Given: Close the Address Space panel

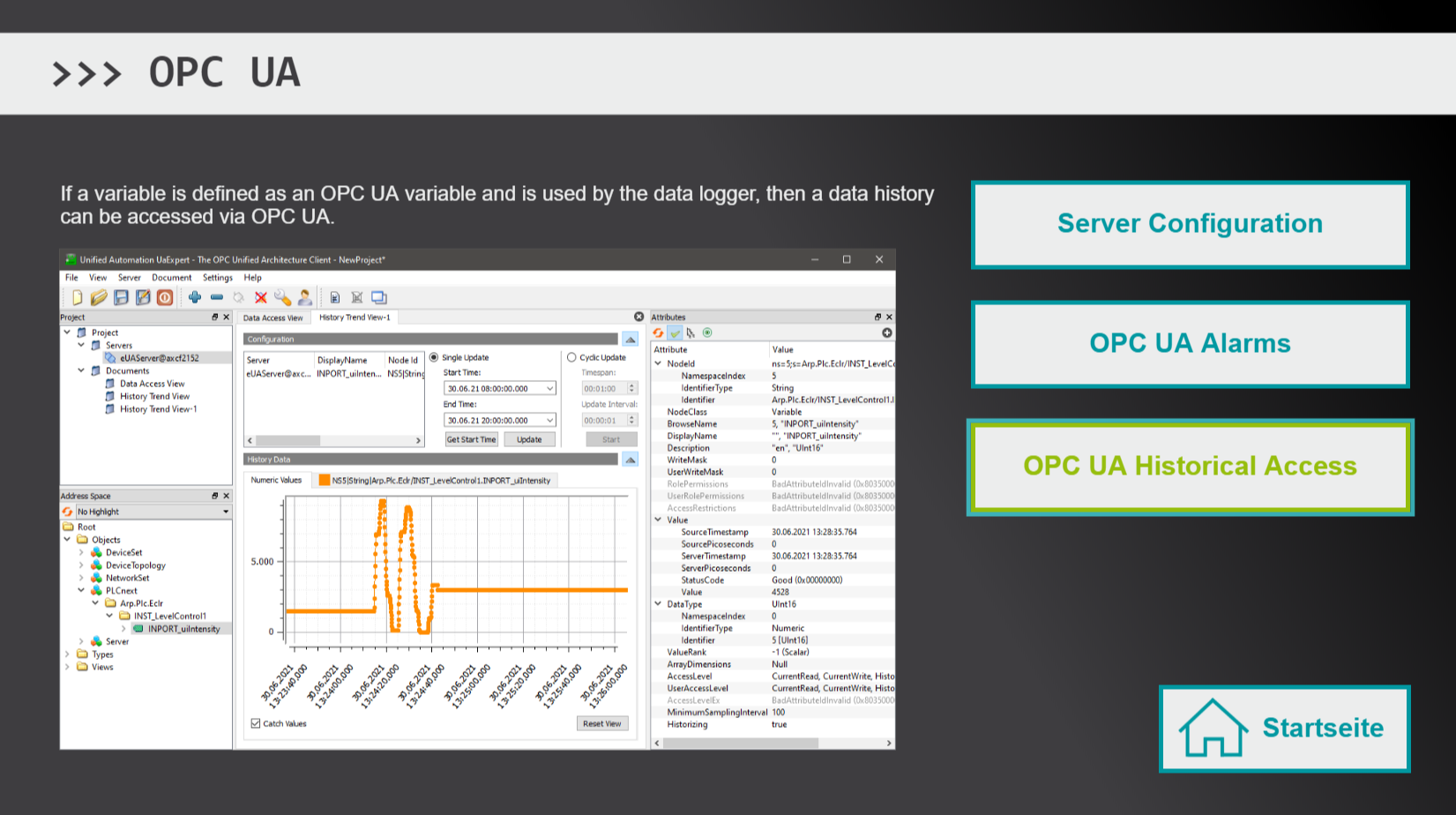Looking at the screenshot, I should (x=226, y=496).
